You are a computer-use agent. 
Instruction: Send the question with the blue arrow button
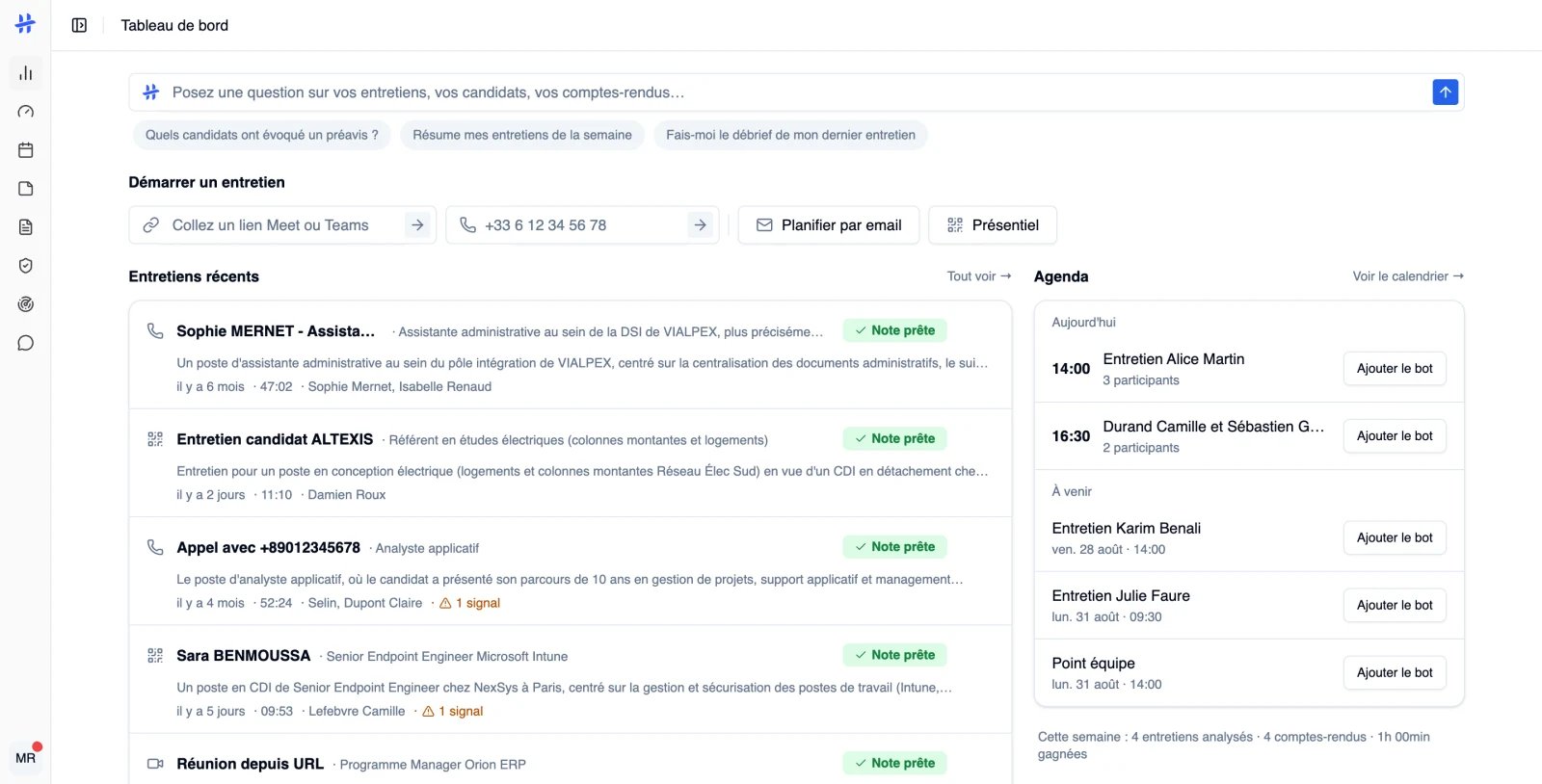pos(1445,92)
